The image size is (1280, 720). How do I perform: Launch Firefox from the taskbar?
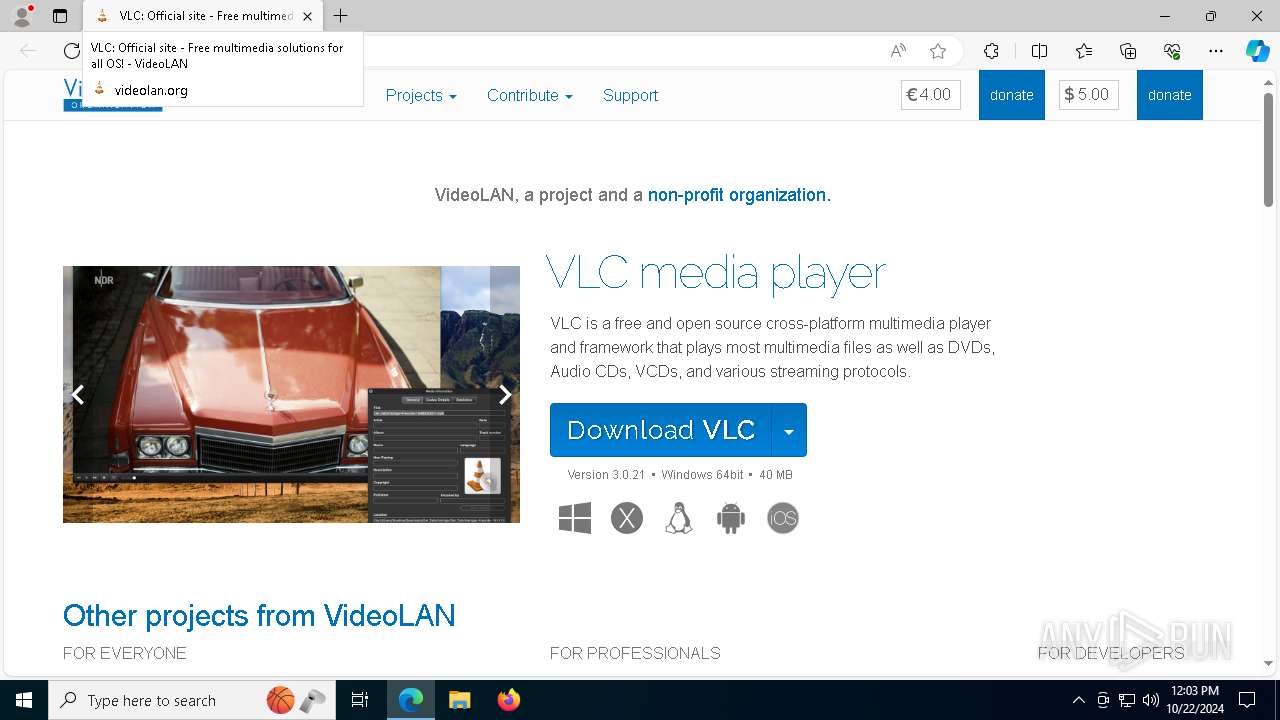click(x=509, y=700)
